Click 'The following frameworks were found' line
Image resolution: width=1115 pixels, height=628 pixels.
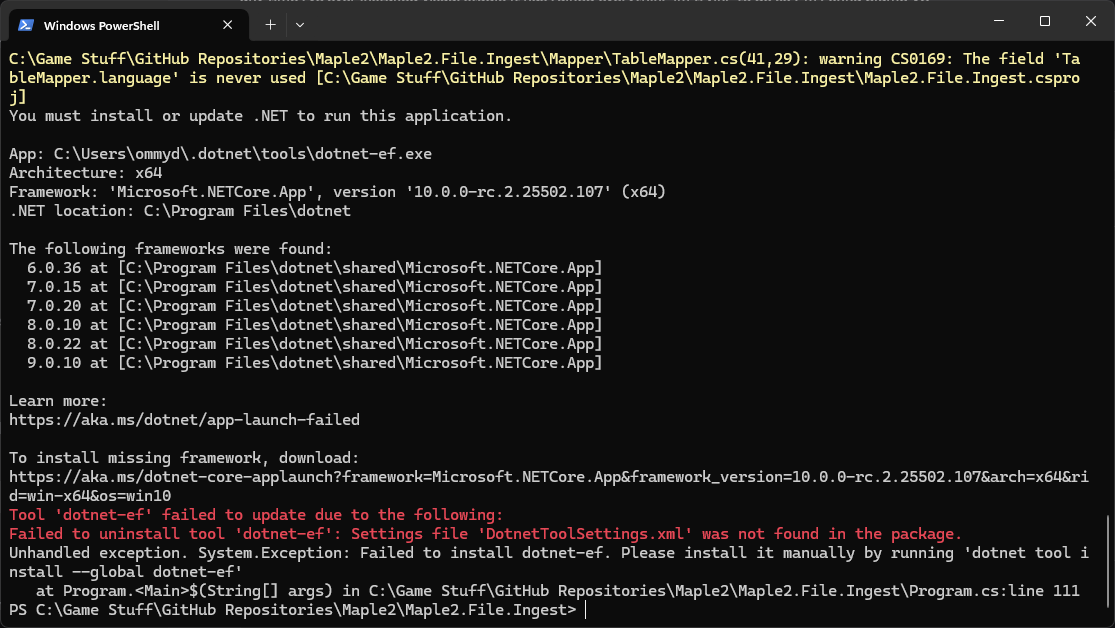pos(171,249)
